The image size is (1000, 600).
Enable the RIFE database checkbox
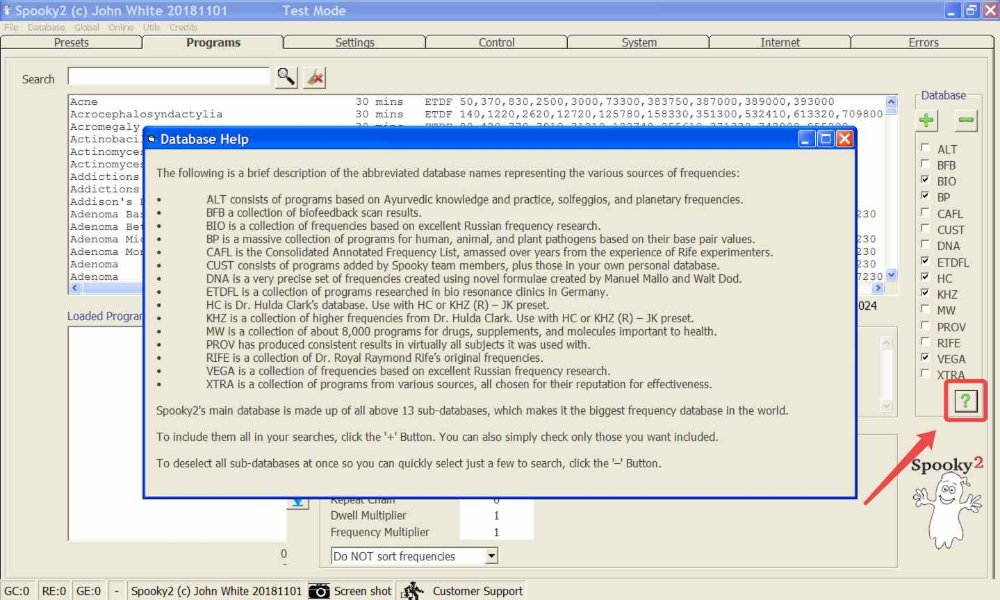(925, 341)
